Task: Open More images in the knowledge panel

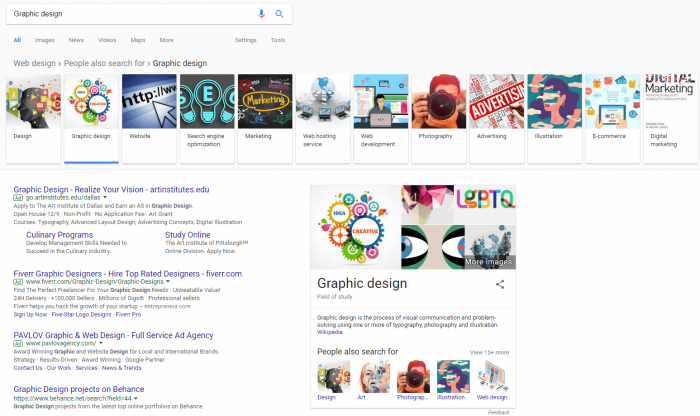Action: pos(489,262)
